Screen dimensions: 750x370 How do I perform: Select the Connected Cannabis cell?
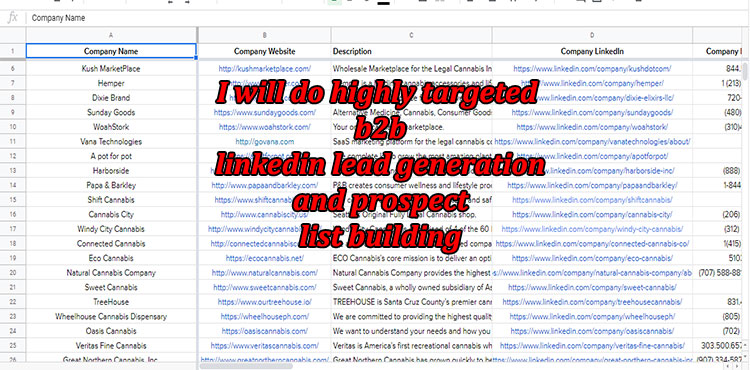click(111, 244)
